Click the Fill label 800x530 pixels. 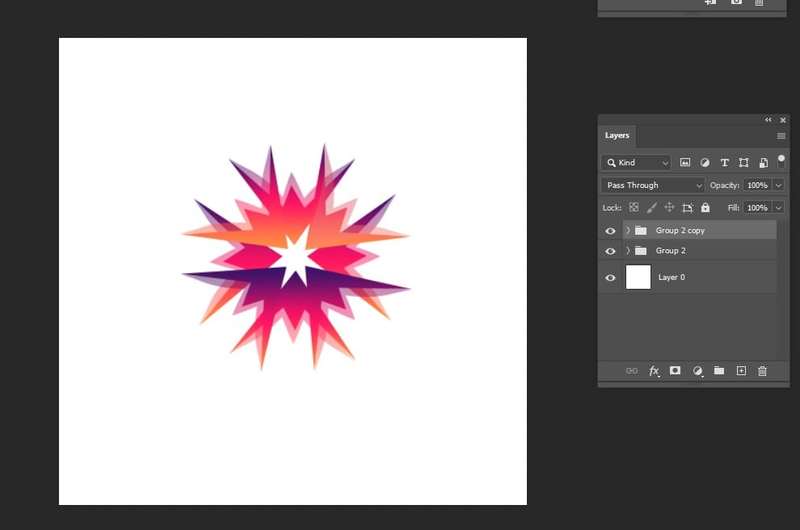pos(733,208)
